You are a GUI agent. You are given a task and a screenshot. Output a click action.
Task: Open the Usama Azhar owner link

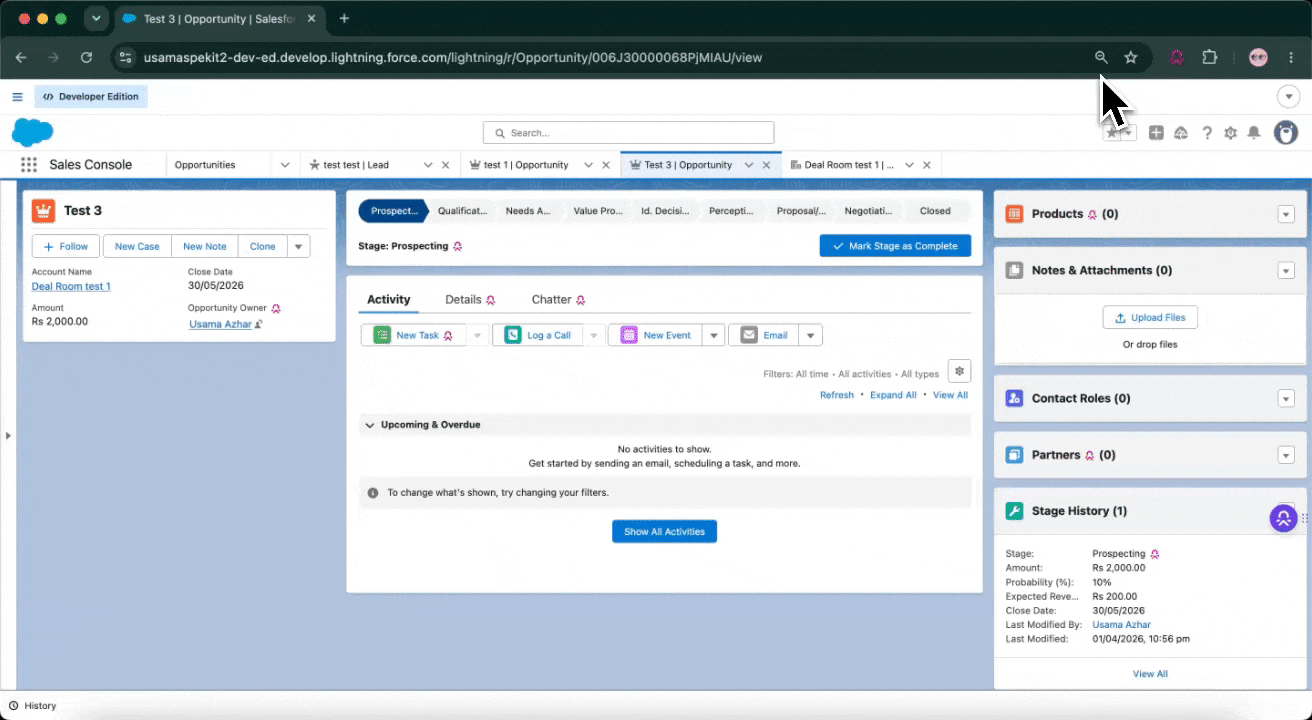[220, 324]
